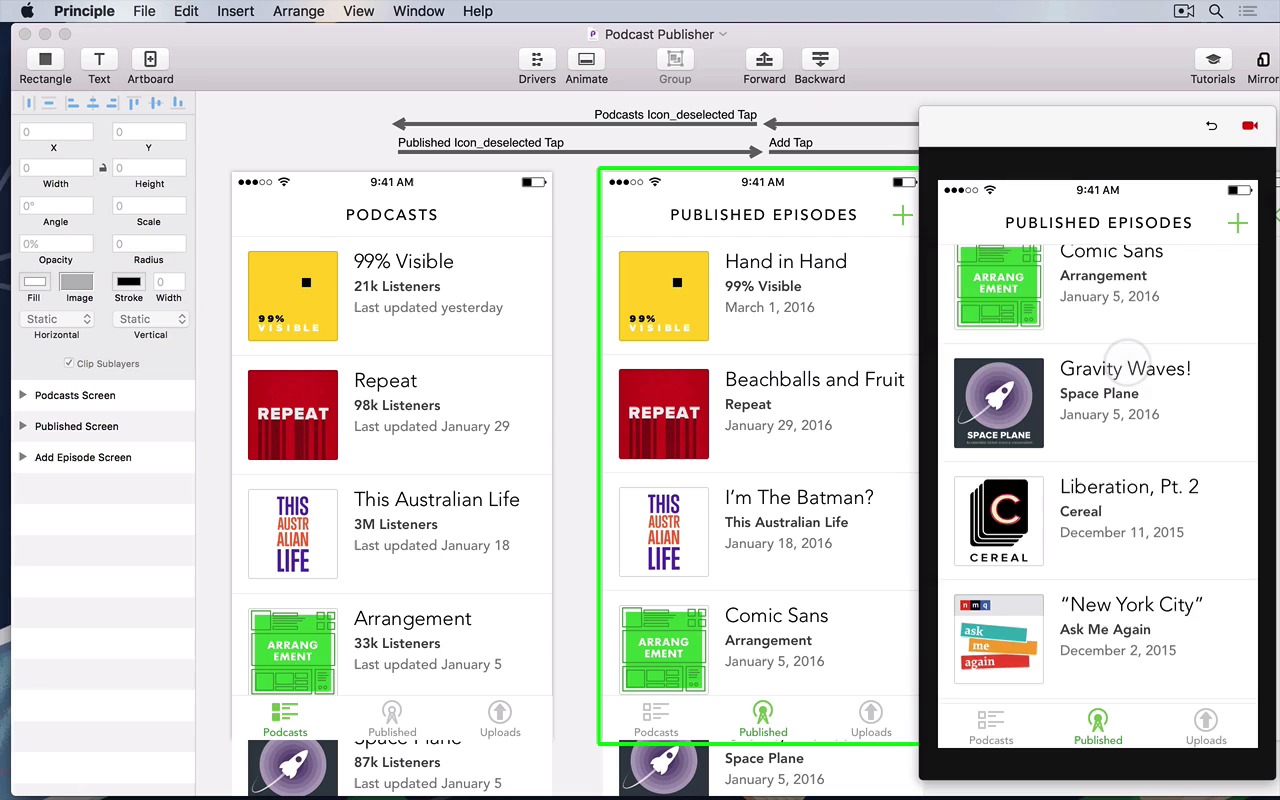Open the Edit menu
The image size is (1280, 800).
click(186, 11)
